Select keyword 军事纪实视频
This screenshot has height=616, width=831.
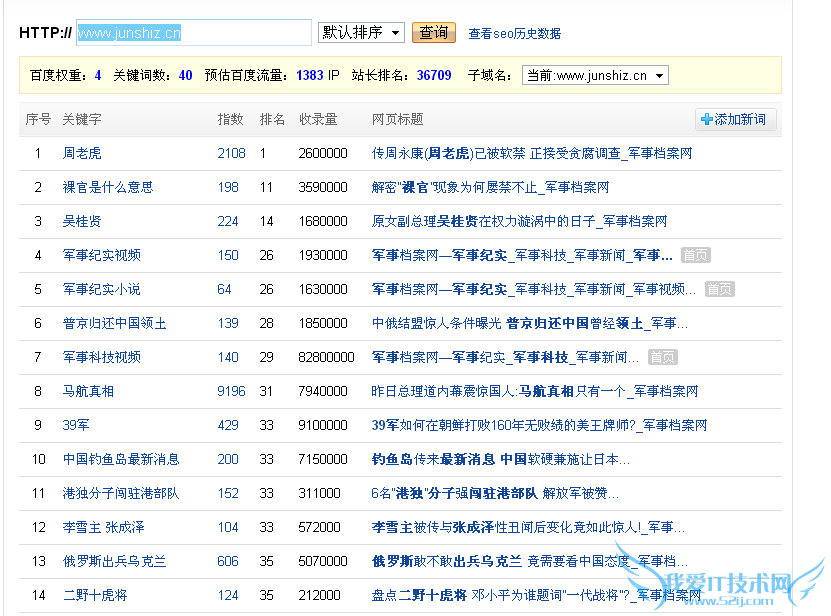[101, 255]
